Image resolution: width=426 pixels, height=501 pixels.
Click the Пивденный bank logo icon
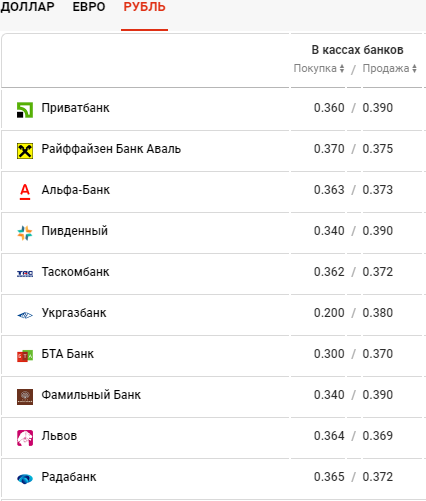point(25,233)
